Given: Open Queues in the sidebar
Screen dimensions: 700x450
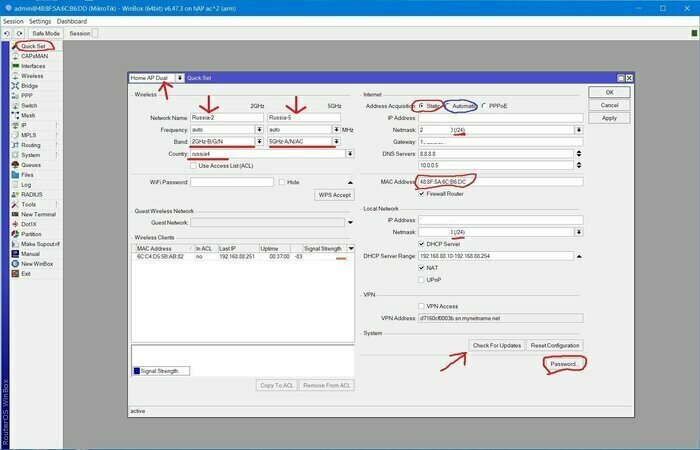Looking at the screenshot, I should [30, 165].
